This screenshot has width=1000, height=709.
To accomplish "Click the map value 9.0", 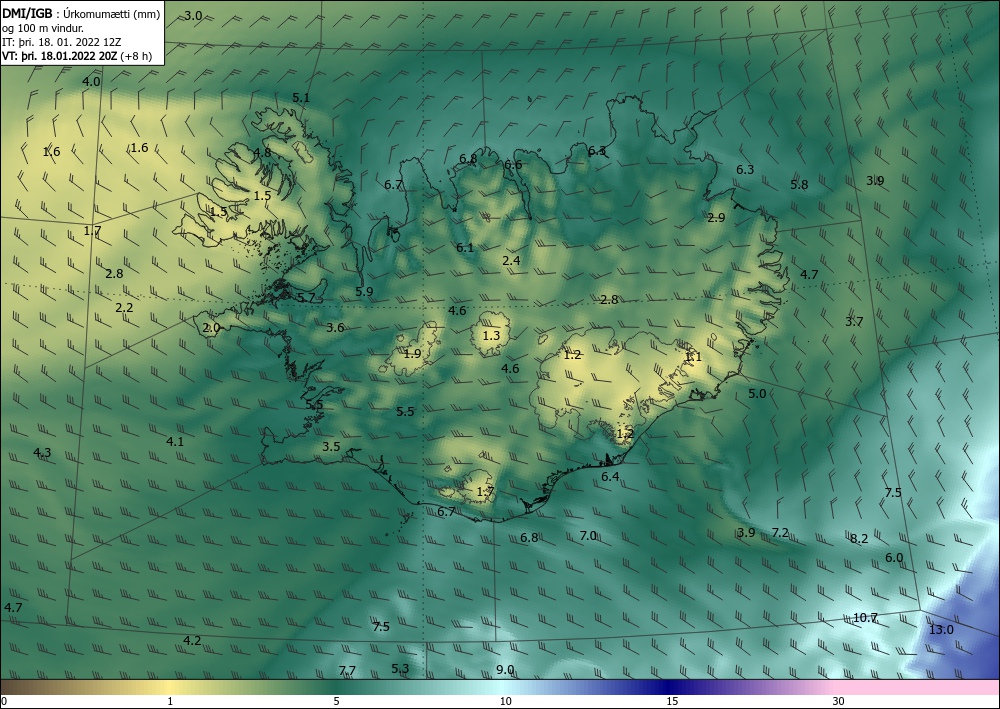I will click(x=505, y=670).
